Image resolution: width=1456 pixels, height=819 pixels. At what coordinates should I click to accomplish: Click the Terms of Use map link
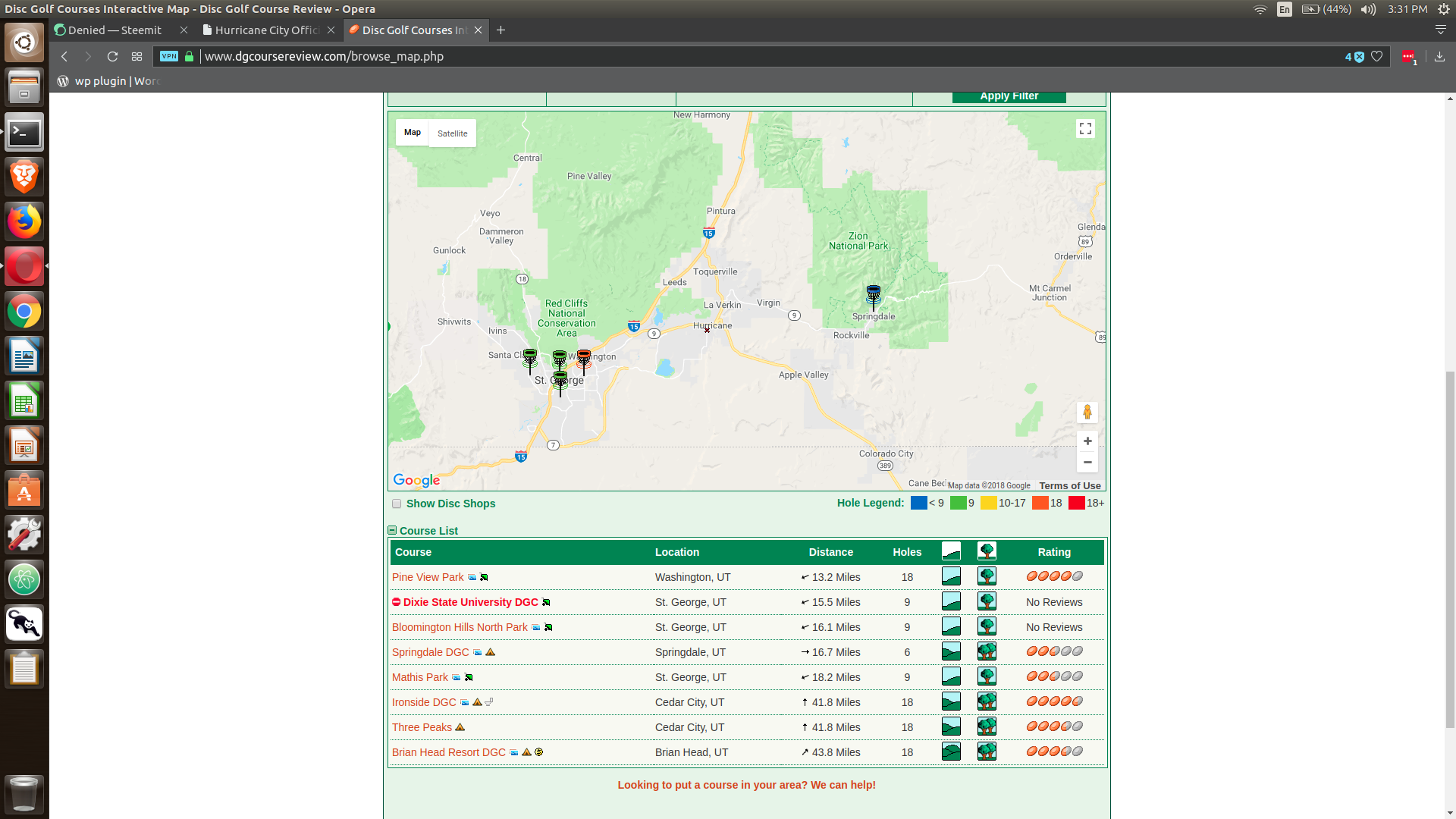coord(1070,486)
